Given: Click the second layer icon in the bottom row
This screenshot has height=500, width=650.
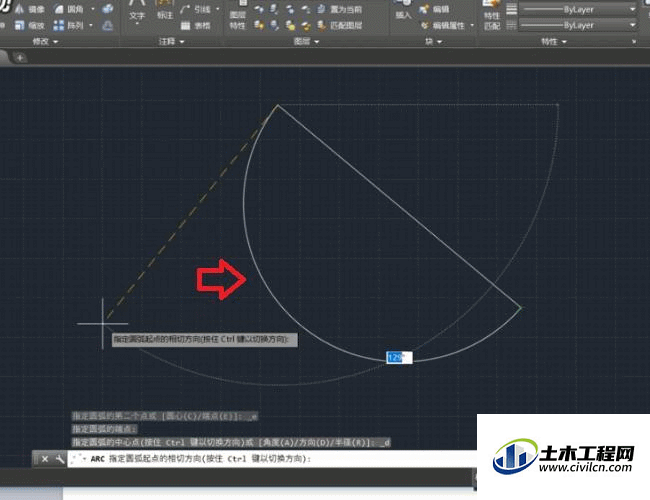Looking at the screenshot, I should click(274, 26).
